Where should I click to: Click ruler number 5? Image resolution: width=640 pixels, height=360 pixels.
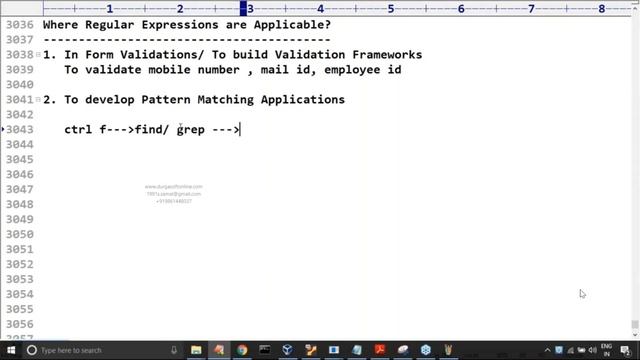click(x=391, y=9)
